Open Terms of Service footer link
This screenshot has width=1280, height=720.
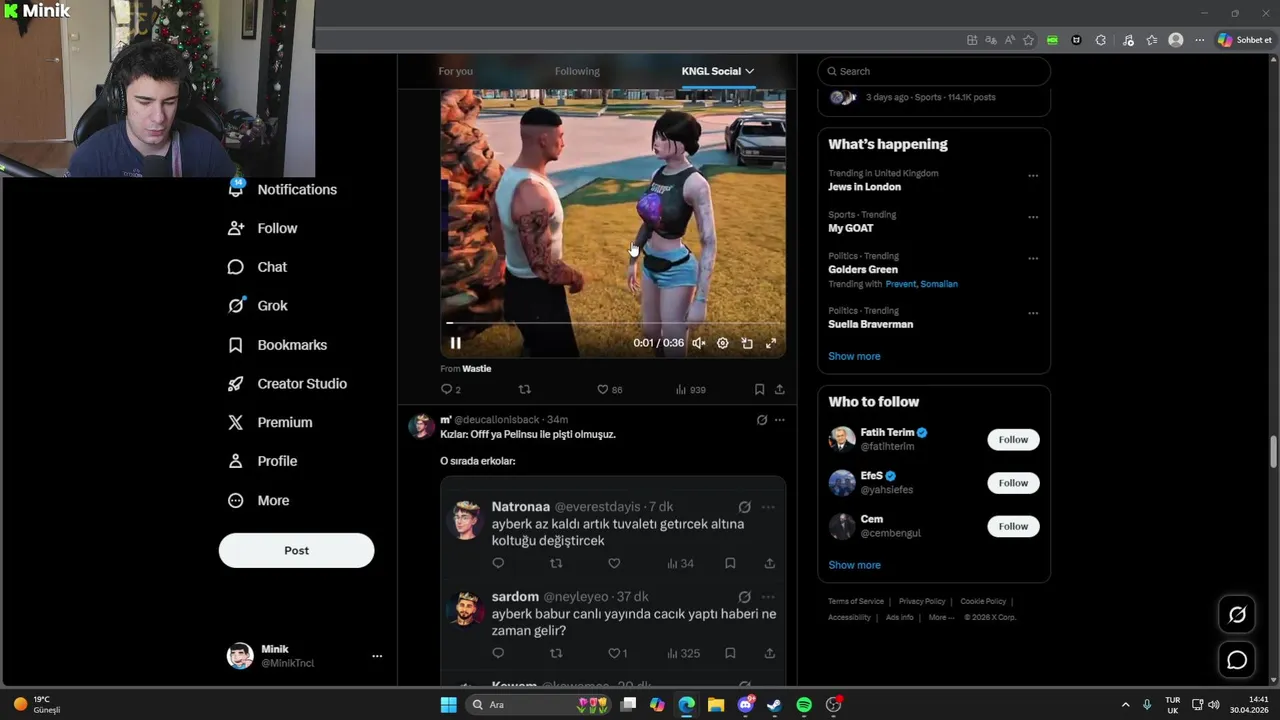[x=856, y=601]
